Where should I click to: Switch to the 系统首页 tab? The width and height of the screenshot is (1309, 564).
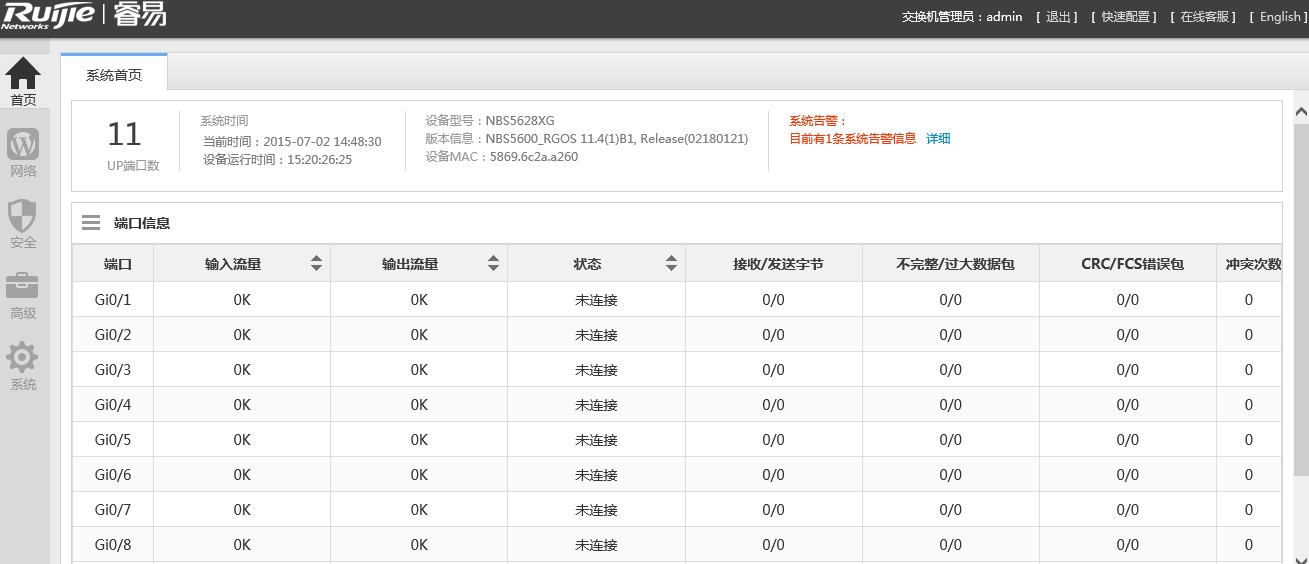(x=114, y=74)
